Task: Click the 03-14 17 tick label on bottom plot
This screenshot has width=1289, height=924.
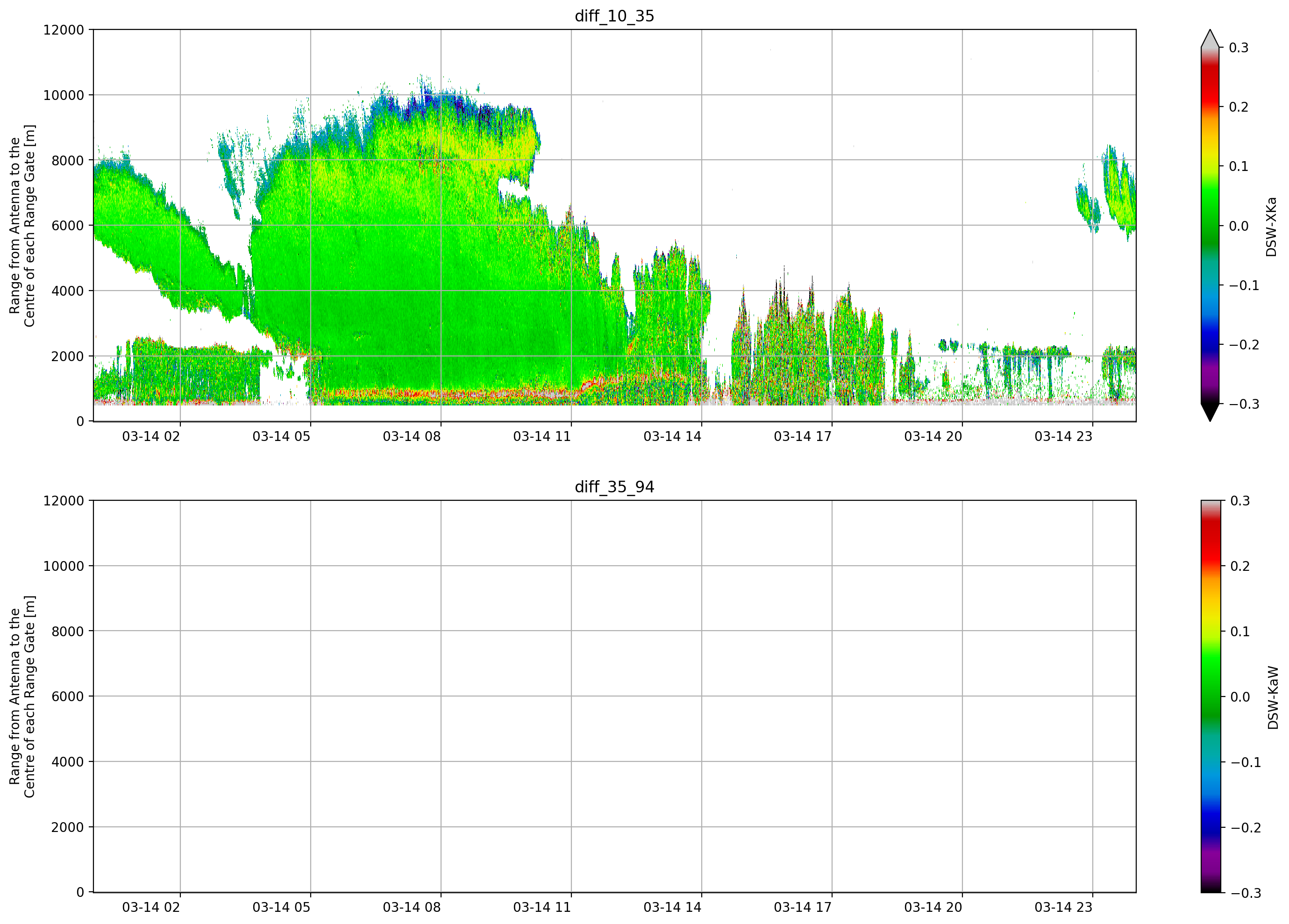Action: [803, 908]
